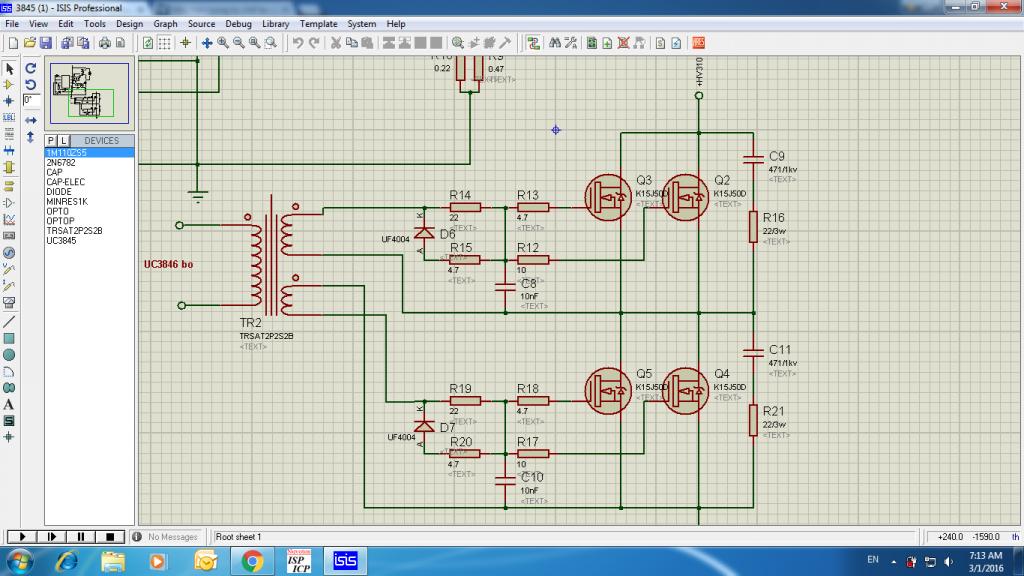
Task: Start simulation with the Play button
Action: (x=22, y=537)
